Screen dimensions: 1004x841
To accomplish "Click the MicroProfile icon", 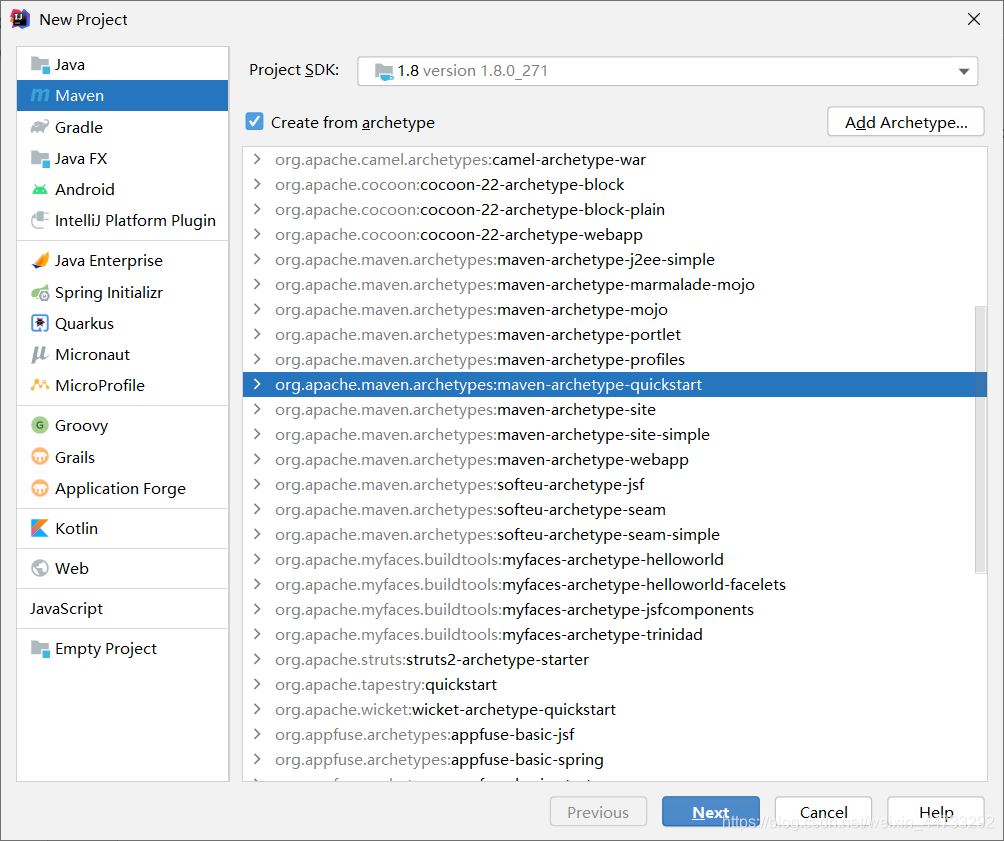I will 40,385.
